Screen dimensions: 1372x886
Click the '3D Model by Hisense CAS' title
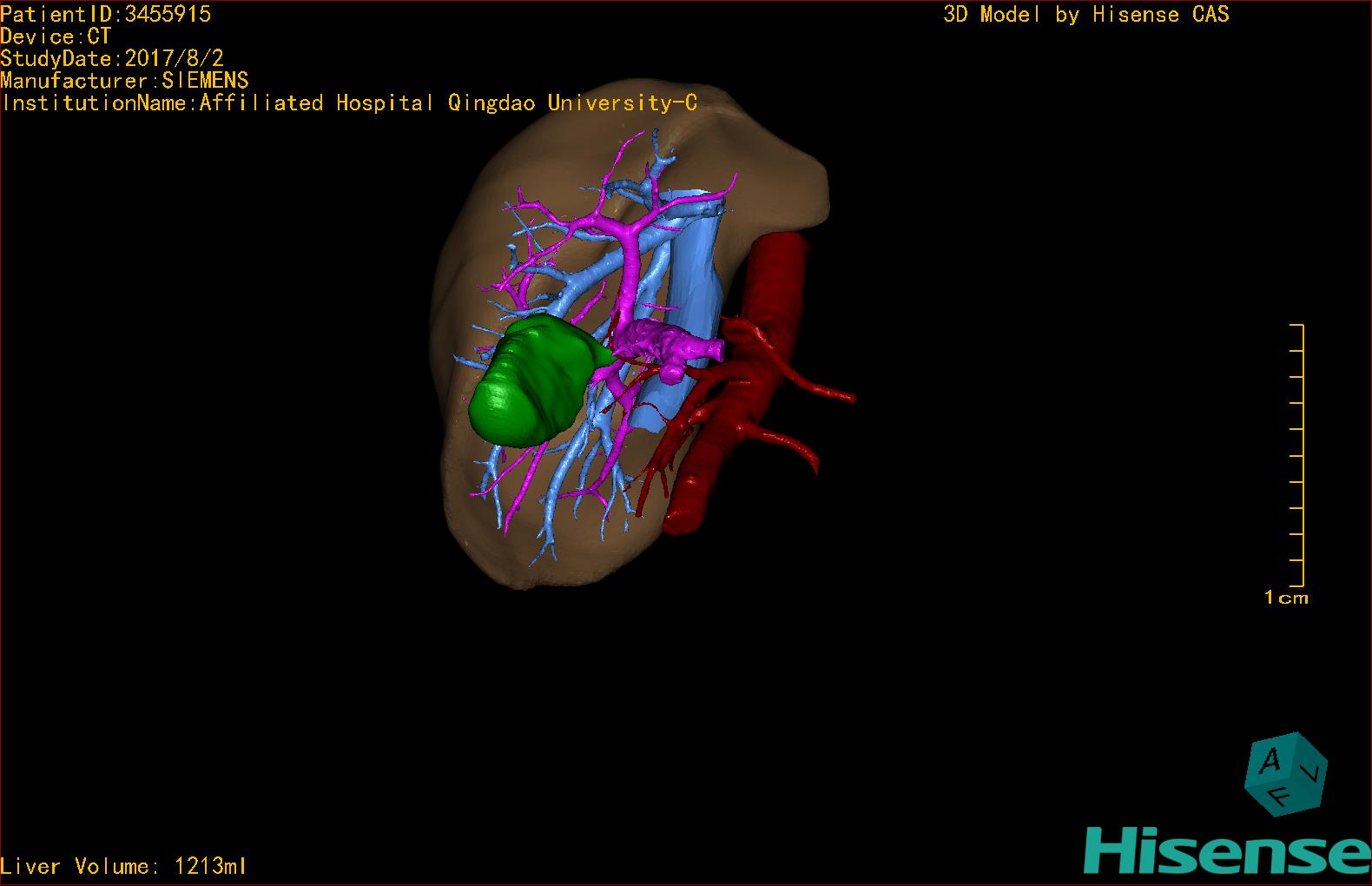(1086, 14)
